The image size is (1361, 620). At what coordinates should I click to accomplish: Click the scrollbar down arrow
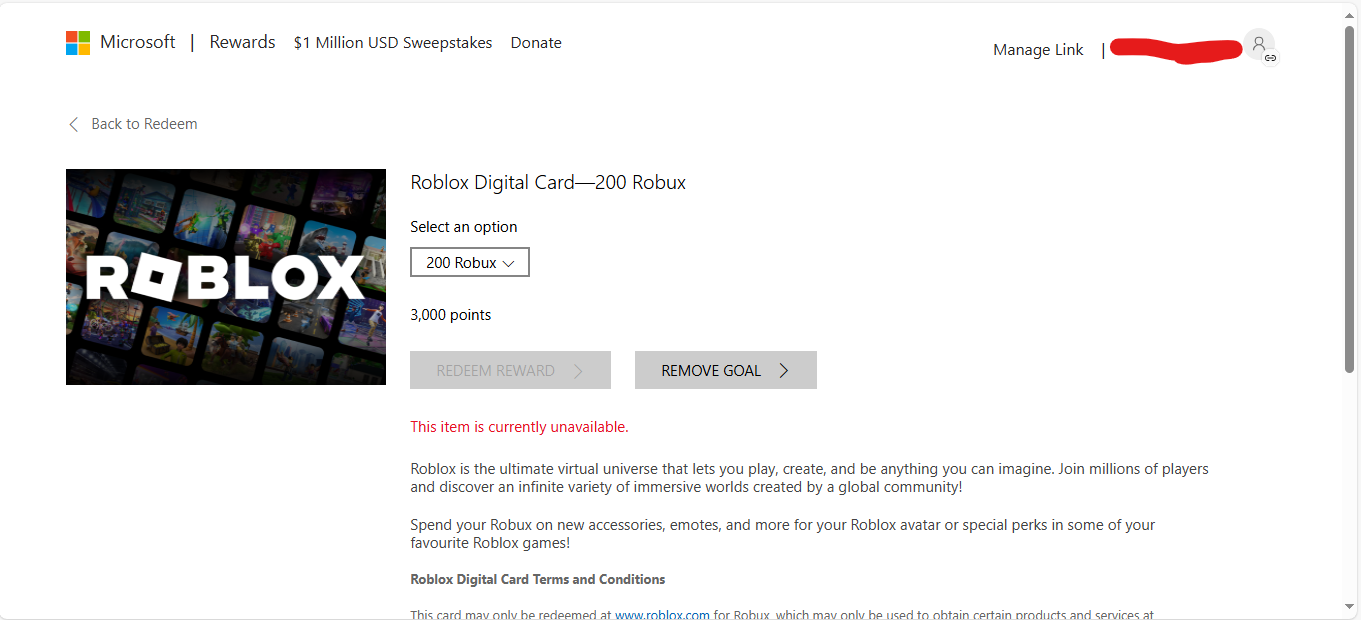point(1350,606)
